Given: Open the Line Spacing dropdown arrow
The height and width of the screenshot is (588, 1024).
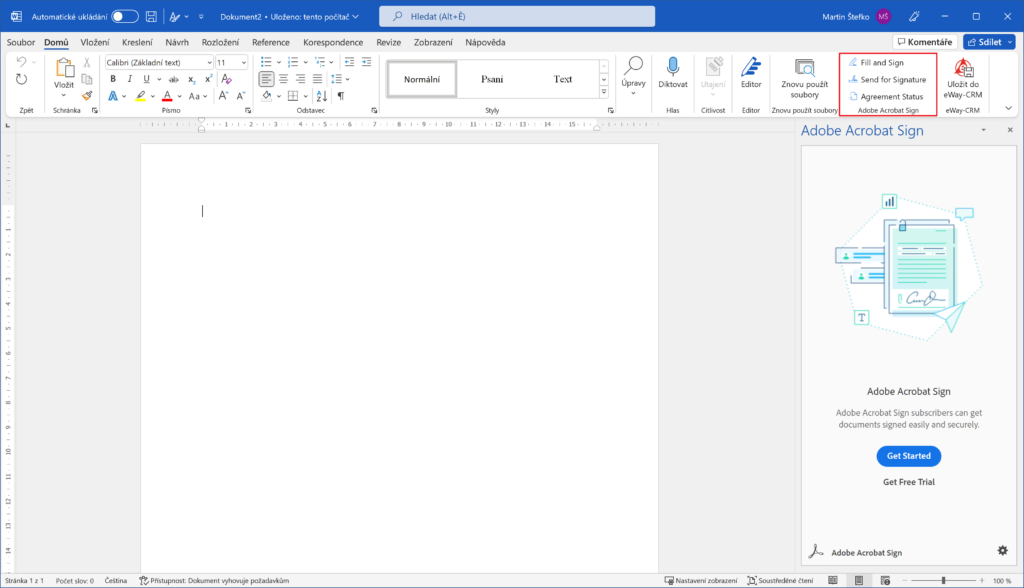Looking at the screenshot, I should click(x=347, y=79).
